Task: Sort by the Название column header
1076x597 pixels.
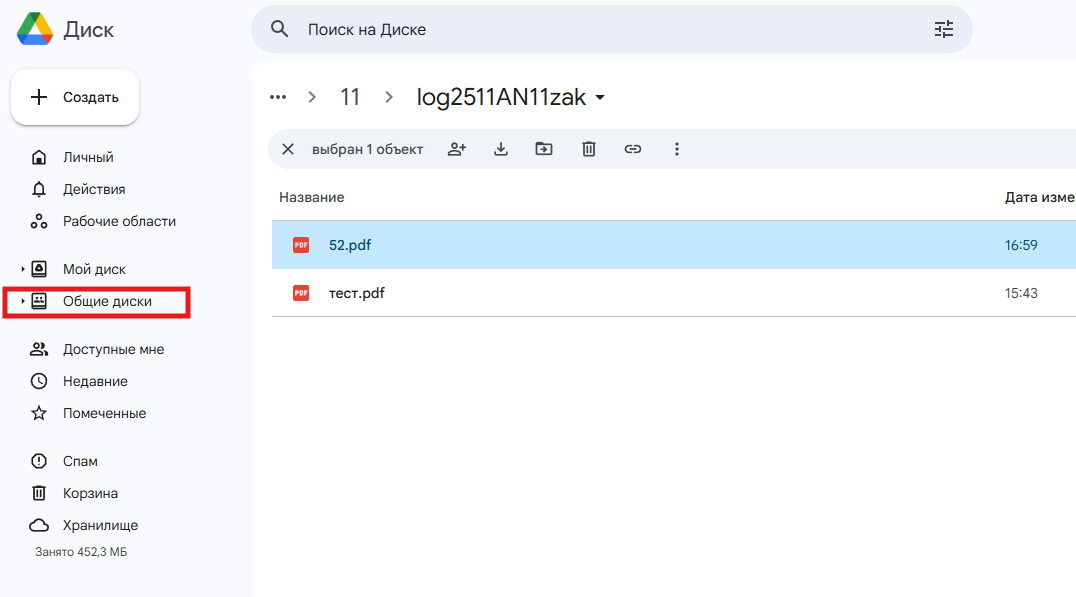Action: coord(311,197)
